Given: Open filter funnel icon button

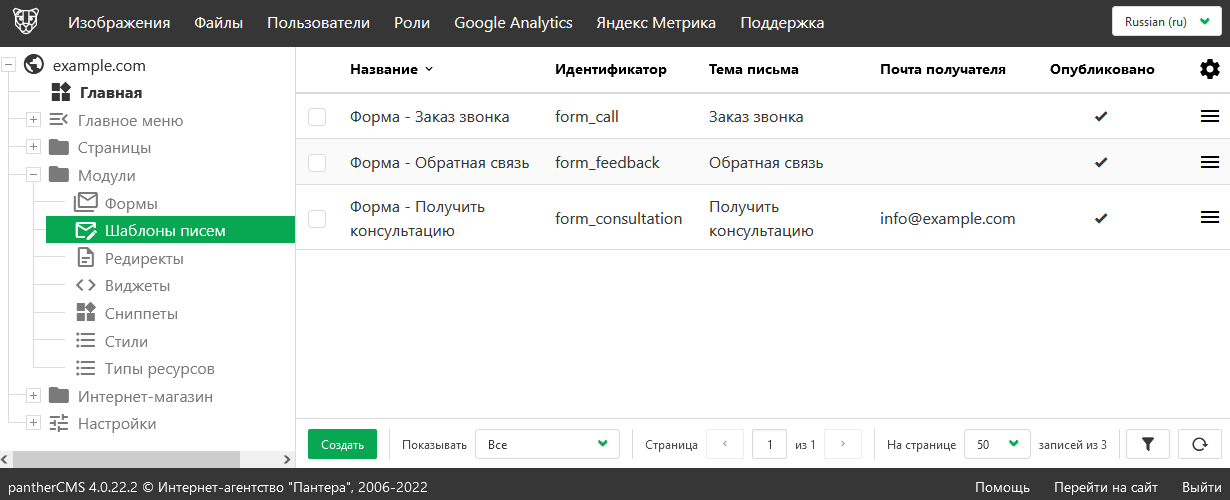Looking at the screenshot, I should pos(1147,444).
